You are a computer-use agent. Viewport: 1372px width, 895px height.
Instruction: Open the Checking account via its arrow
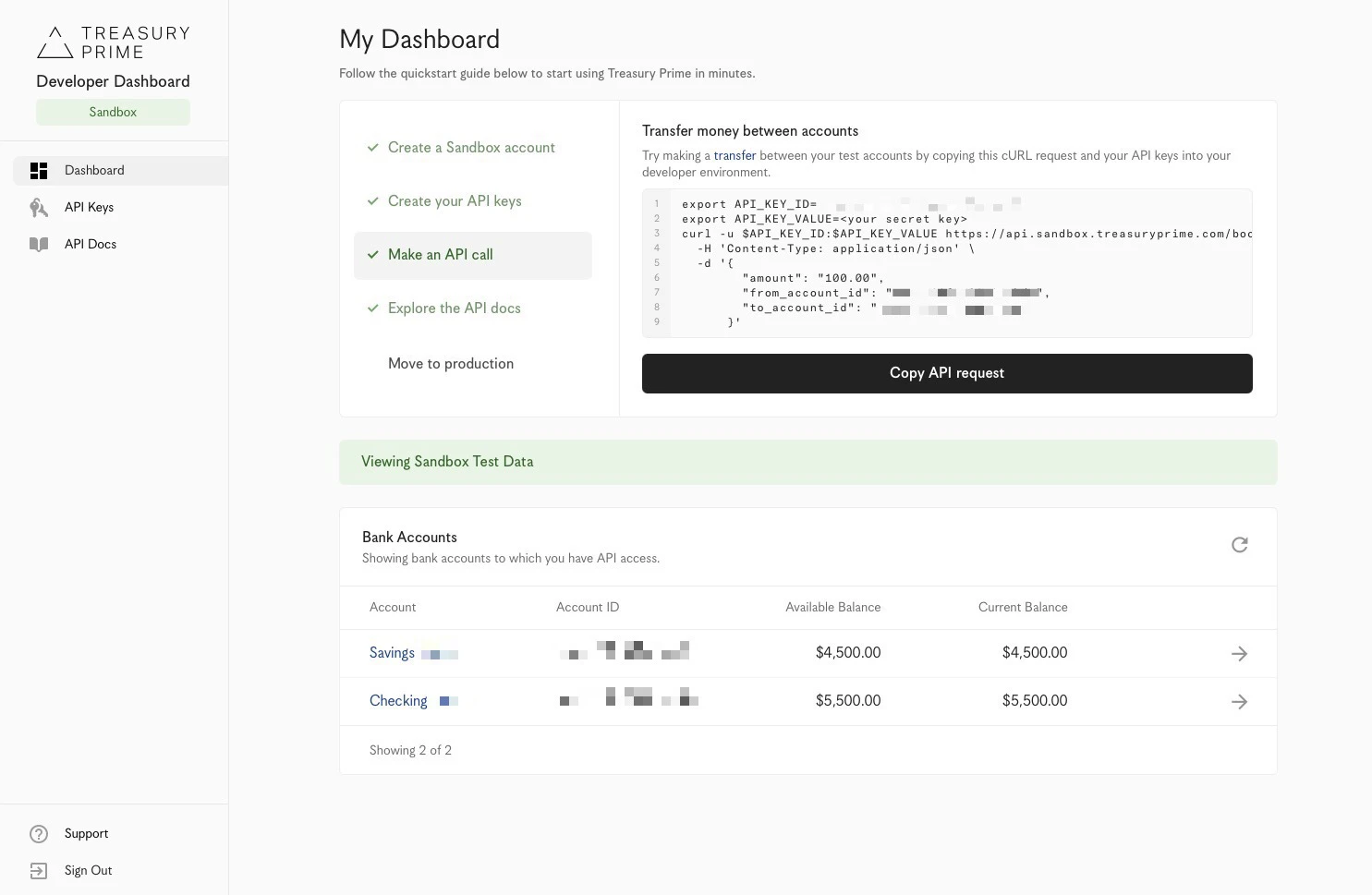pos(1239,701)
